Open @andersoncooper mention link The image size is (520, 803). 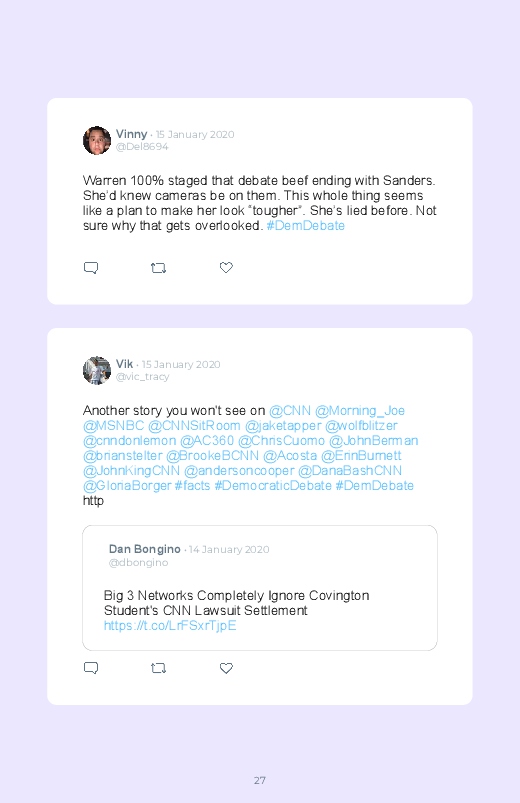[x=239, y=471]
